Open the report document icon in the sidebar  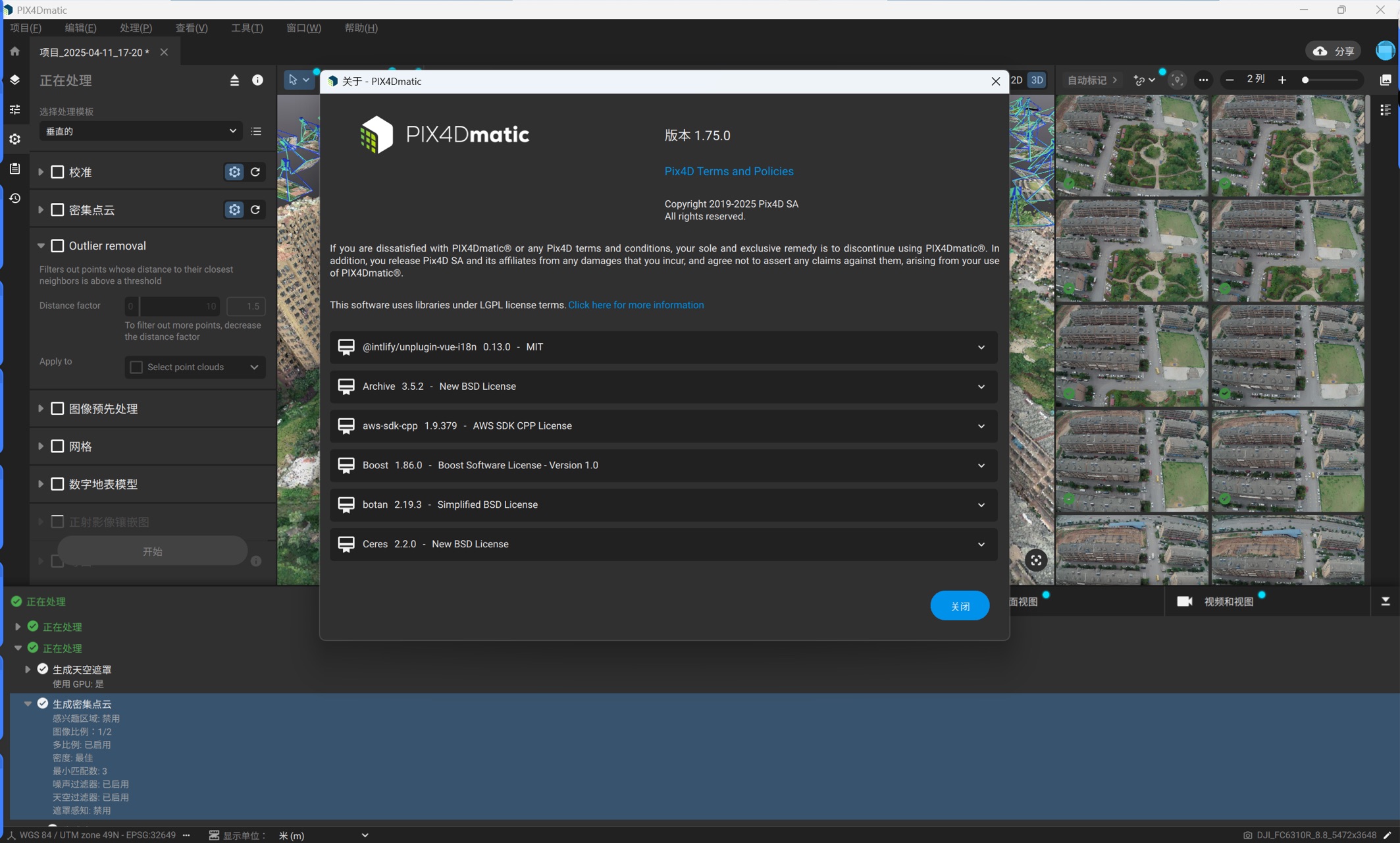[14, 169]
